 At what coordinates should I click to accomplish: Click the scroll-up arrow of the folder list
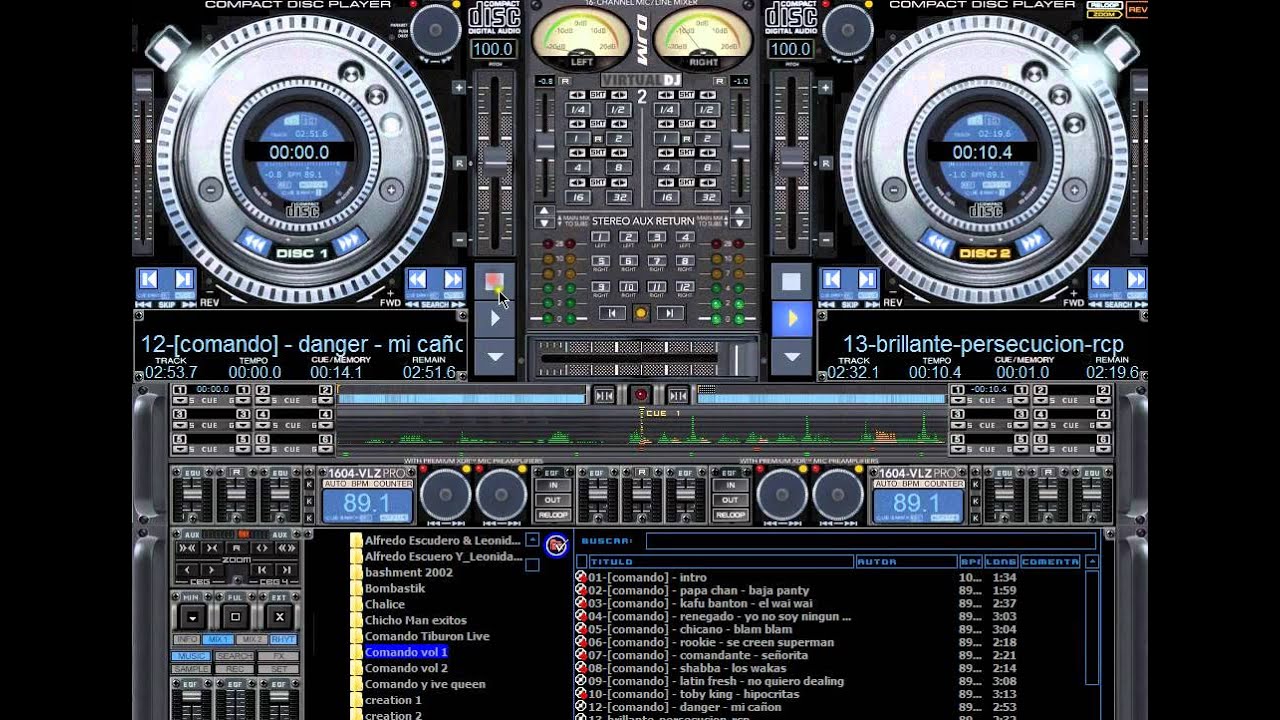532,540
